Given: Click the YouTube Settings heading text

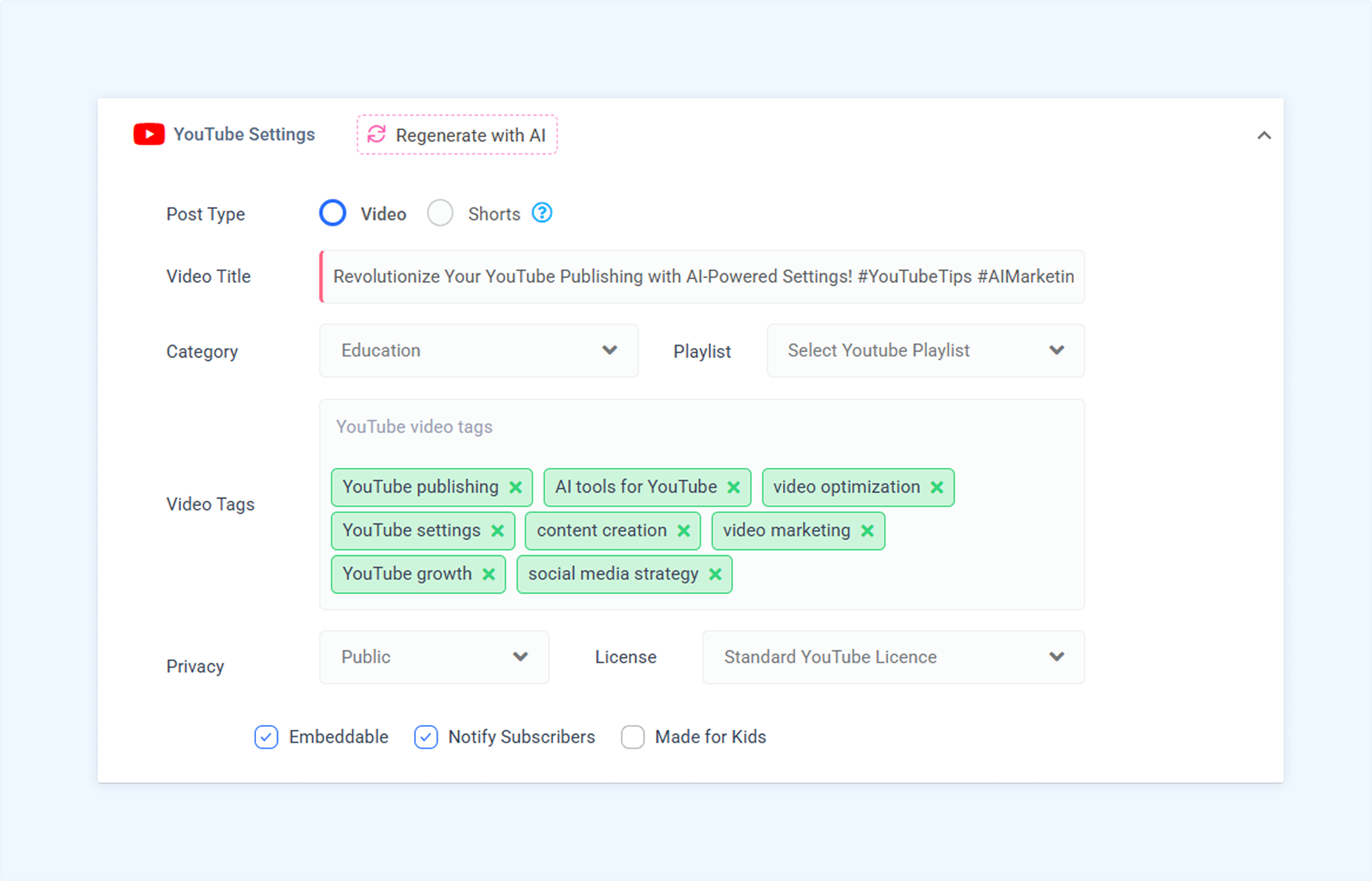Looking at the screenshot, I should [x=244, y=134].
